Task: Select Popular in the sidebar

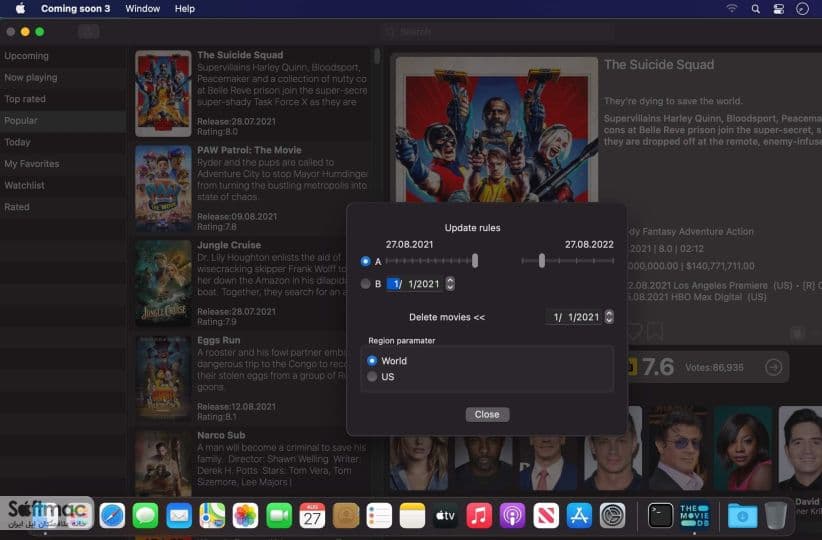Action: pyautogui.click(x=63, y=121)
